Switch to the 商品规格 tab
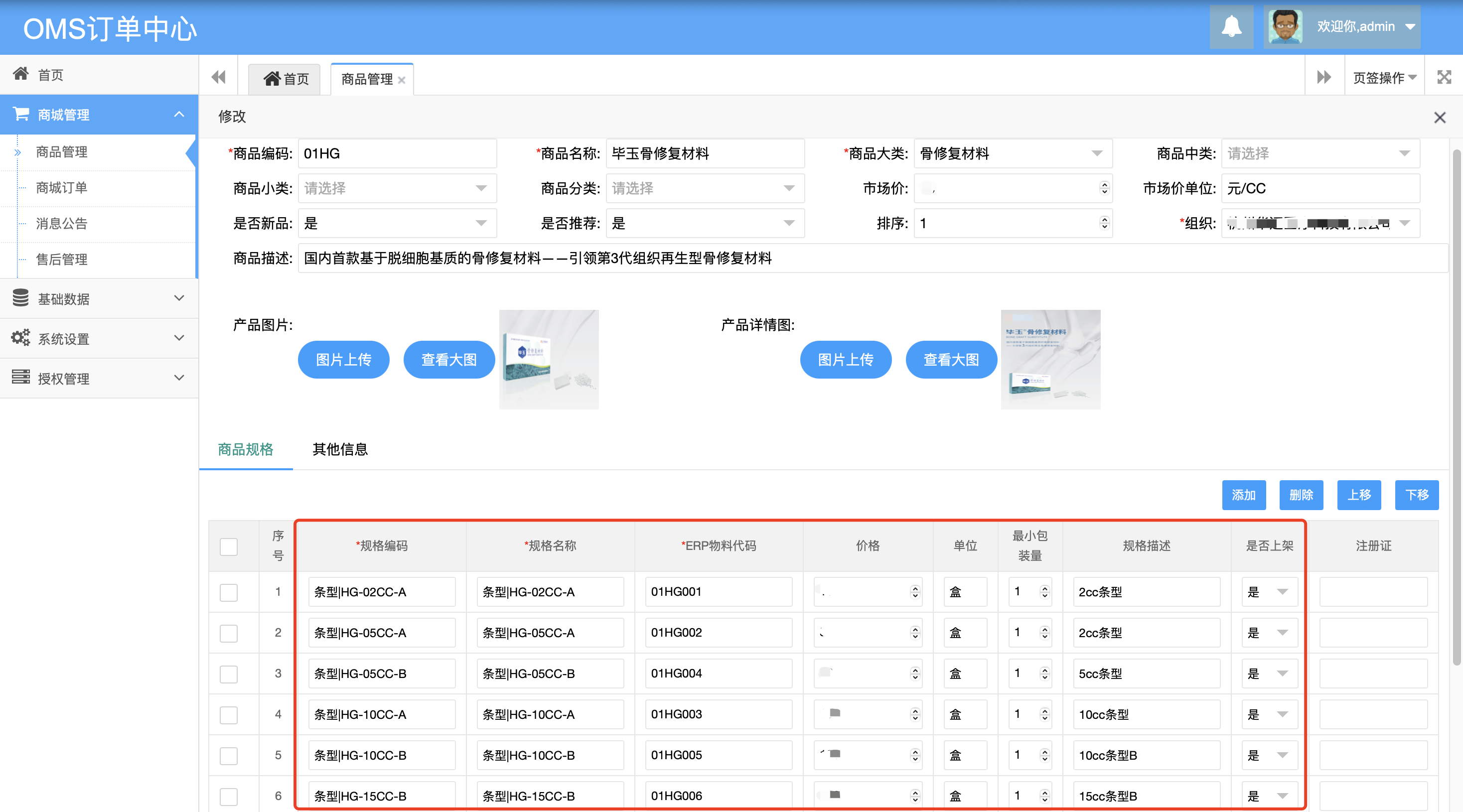The height and width of the screenshot is (812, 1463). pyautogui.click(x=245, y=449)
